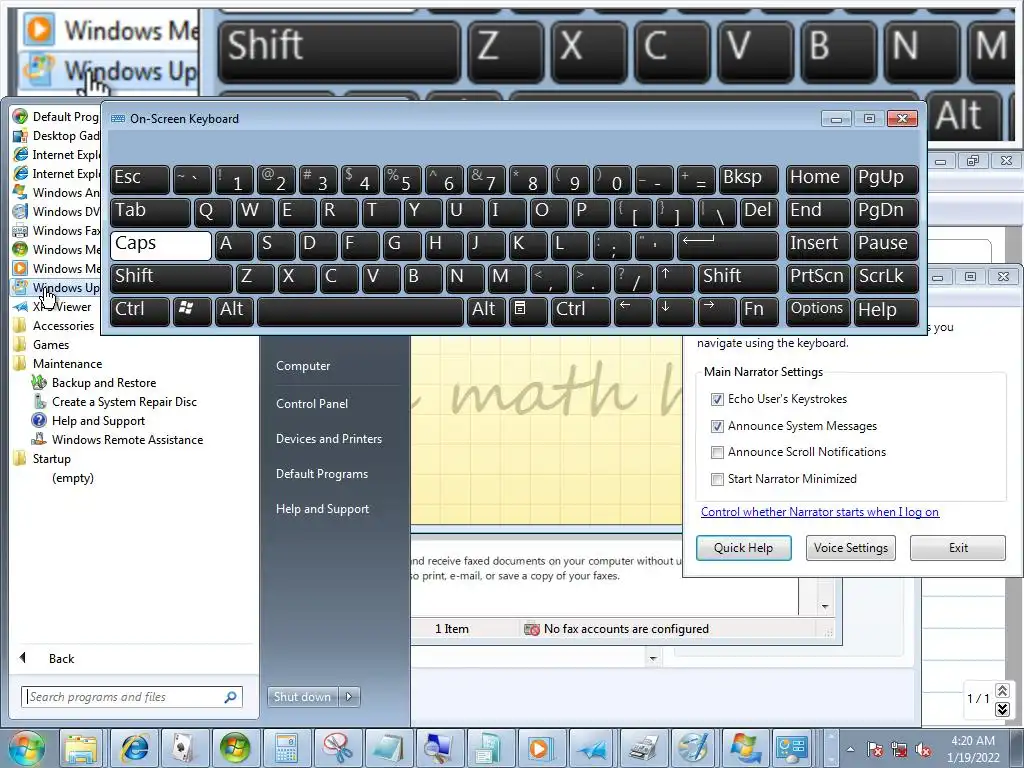Viewport: 1024px width, 768px height.
Task: Open Help and Support in the Start menu right pane
Action: pos(323,509)
